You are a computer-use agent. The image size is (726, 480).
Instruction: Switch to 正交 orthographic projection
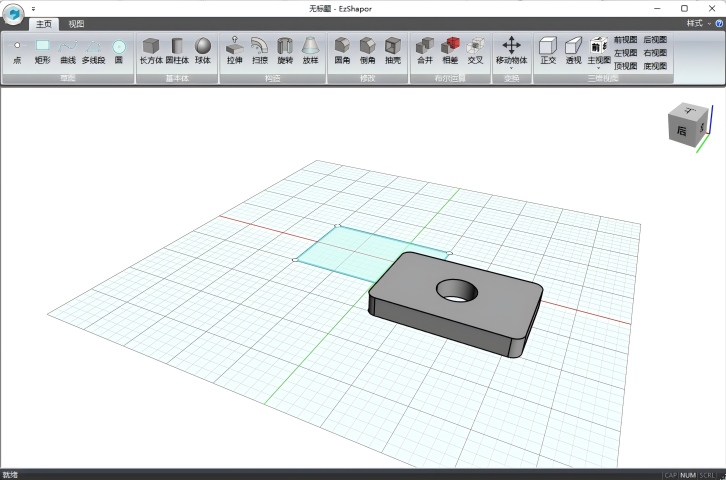tap(548, 51)
